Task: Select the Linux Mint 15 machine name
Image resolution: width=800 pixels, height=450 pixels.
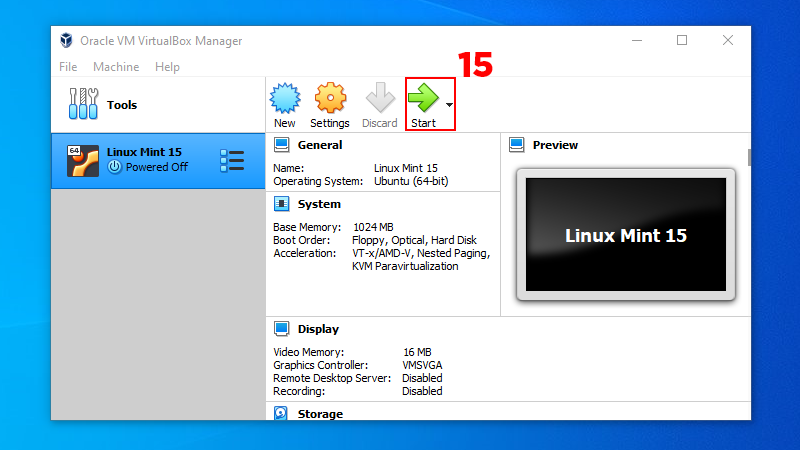Action: pyautogui.click(x=144, y=152)
